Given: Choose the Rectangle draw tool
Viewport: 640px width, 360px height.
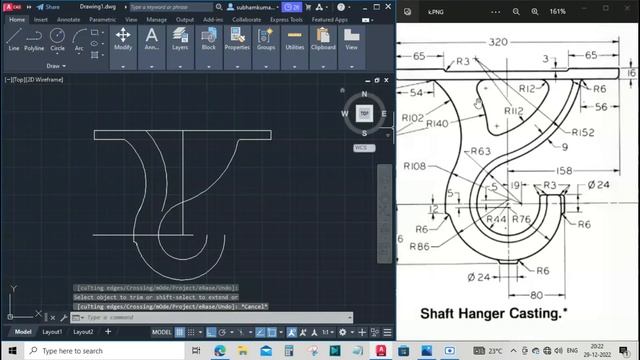Looking at the screenshot, I should (x=94, y=32).
